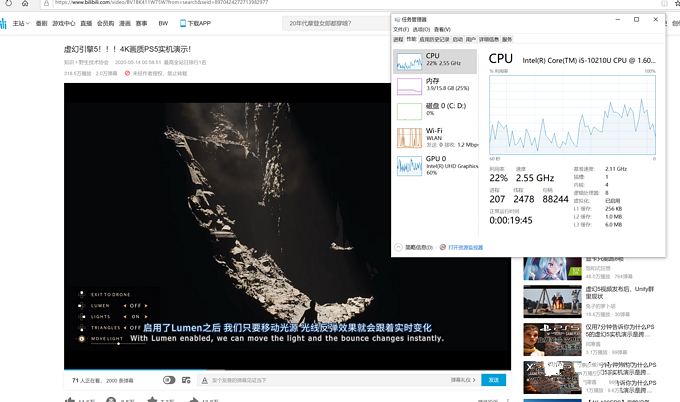Open the Unity群里现状 related video thumbnail

pos(552,302)
